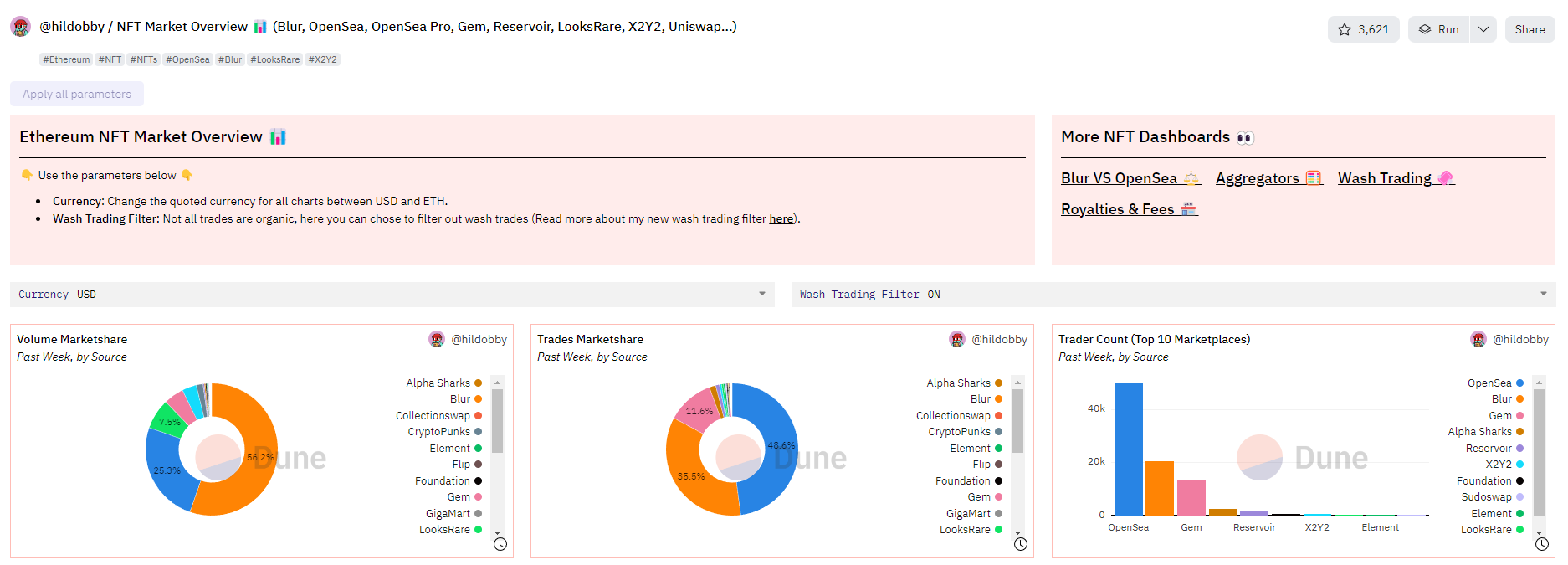Image resolution: width=1568 pixels, height=565 pixels.
Task: Click the Volume Marketshare chart title
Action: click(72, 339)
